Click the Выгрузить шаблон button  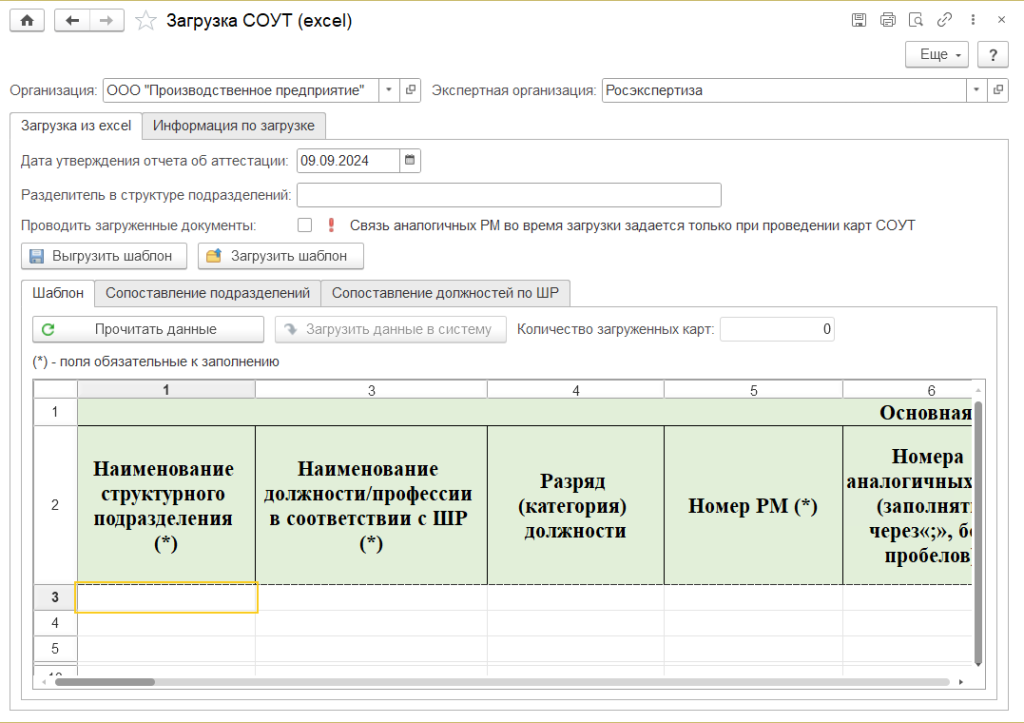[x=104, y=256]
